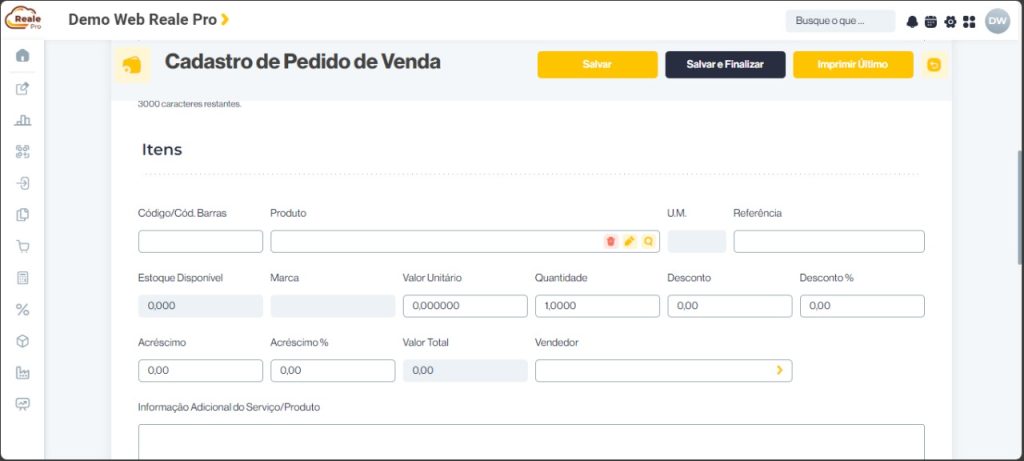Focus the Código/Cód. Barras input field
This screenshot has height=461, width=1024.
coord(200,241)
